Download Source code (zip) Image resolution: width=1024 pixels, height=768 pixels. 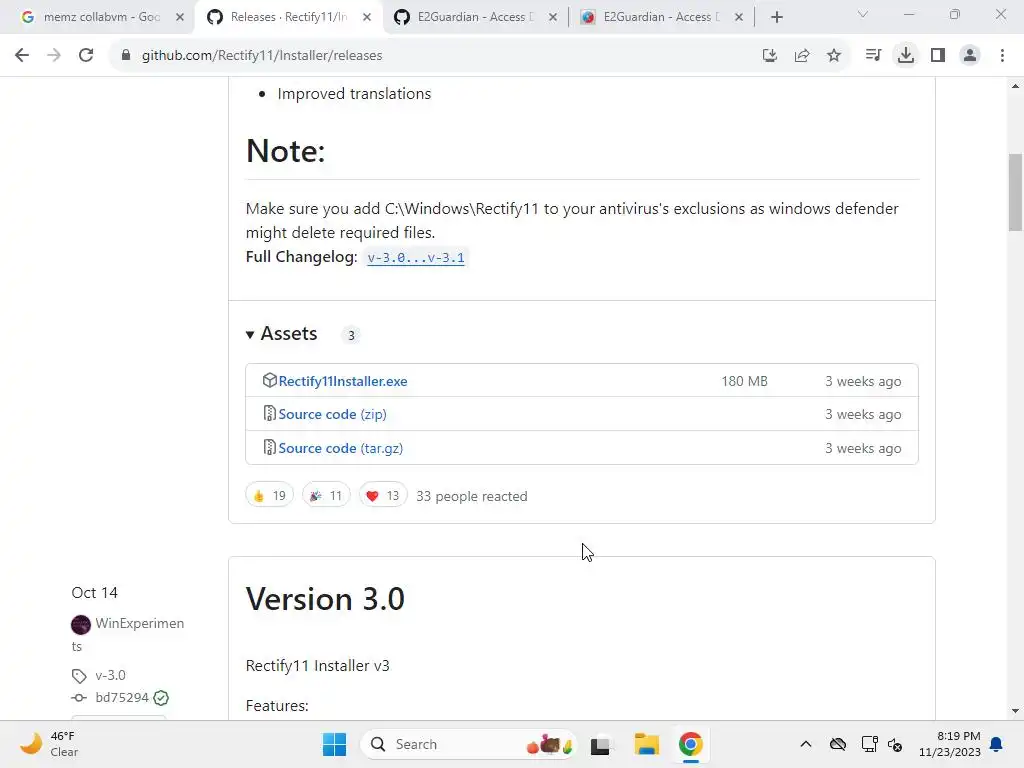[332, 414]
